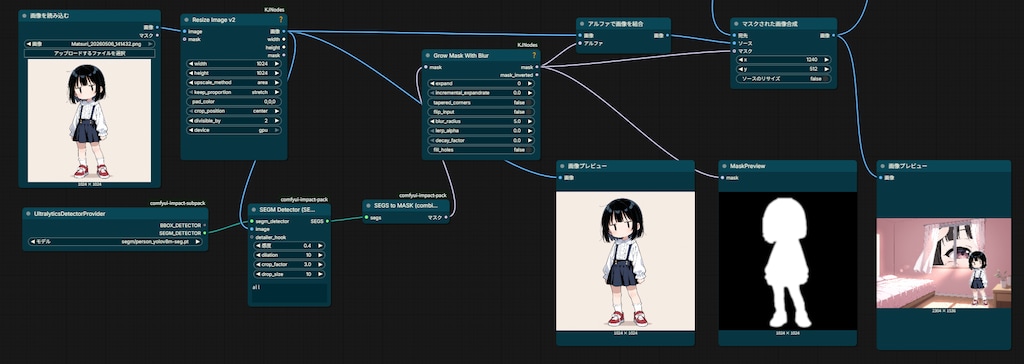Click the マスクされた画像合成 node title

(x=769, y=24)
